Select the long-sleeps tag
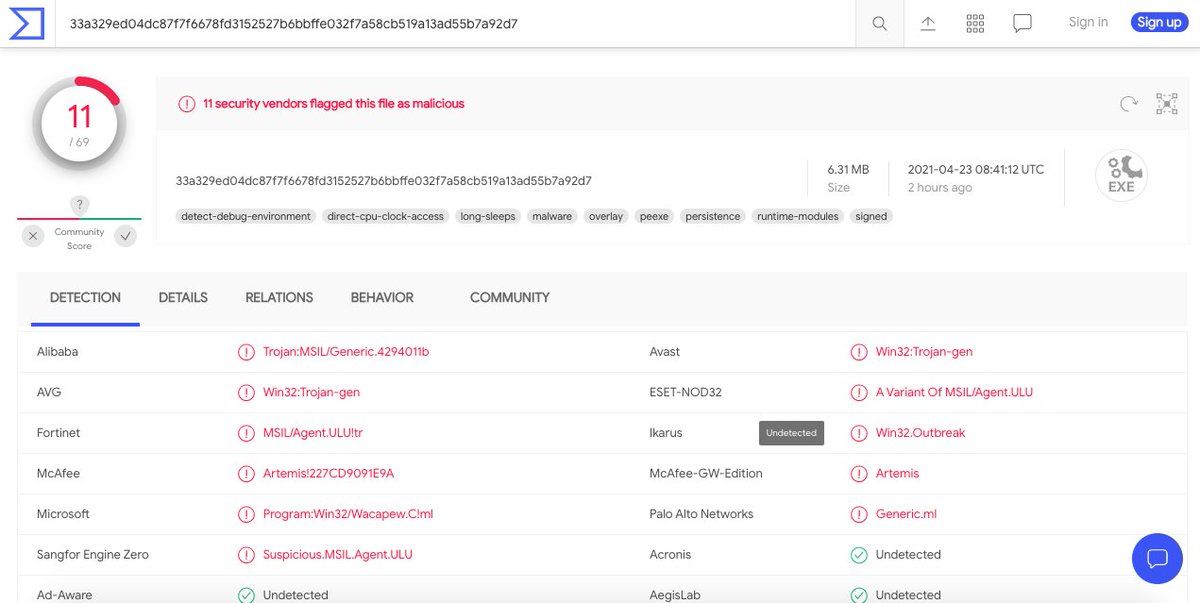 (488, 216)
